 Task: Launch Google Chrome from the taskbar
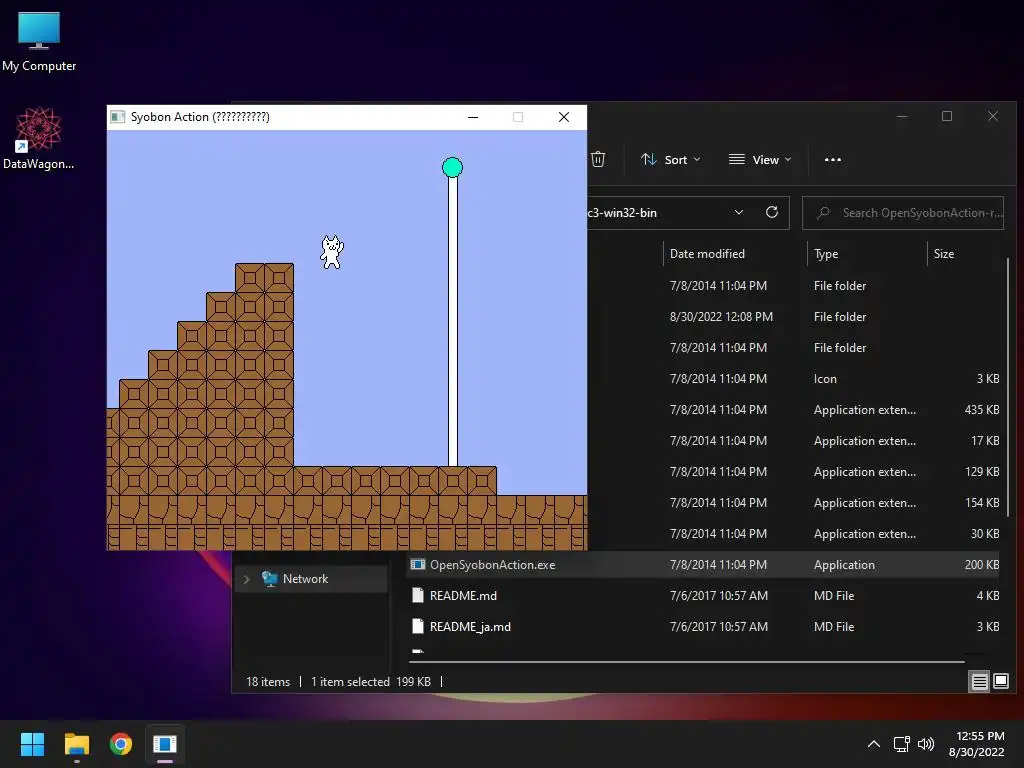[121, 744]
